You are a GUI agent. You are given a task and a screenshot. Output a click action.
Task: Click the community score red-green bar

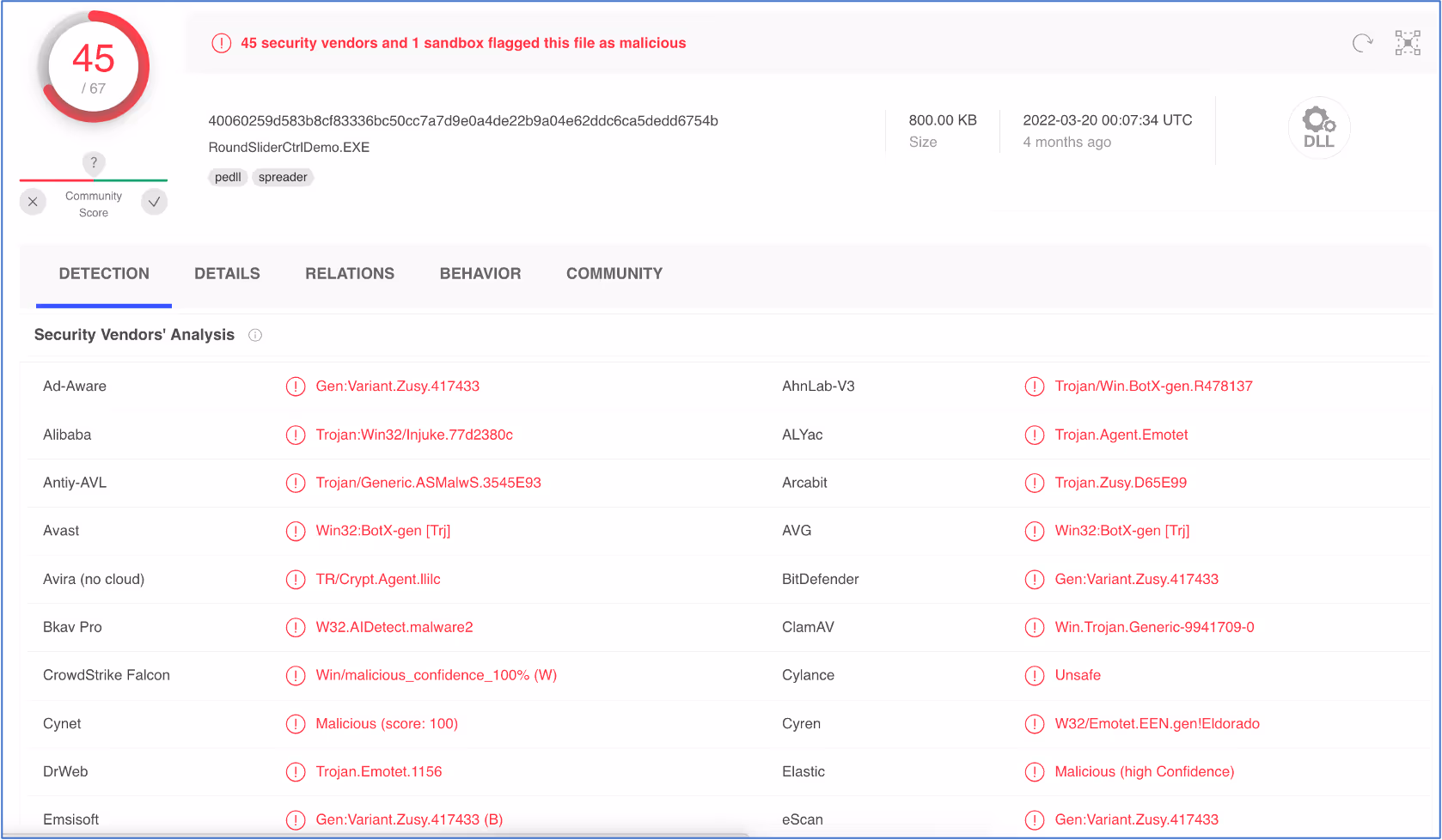click(x=94, y=180)
